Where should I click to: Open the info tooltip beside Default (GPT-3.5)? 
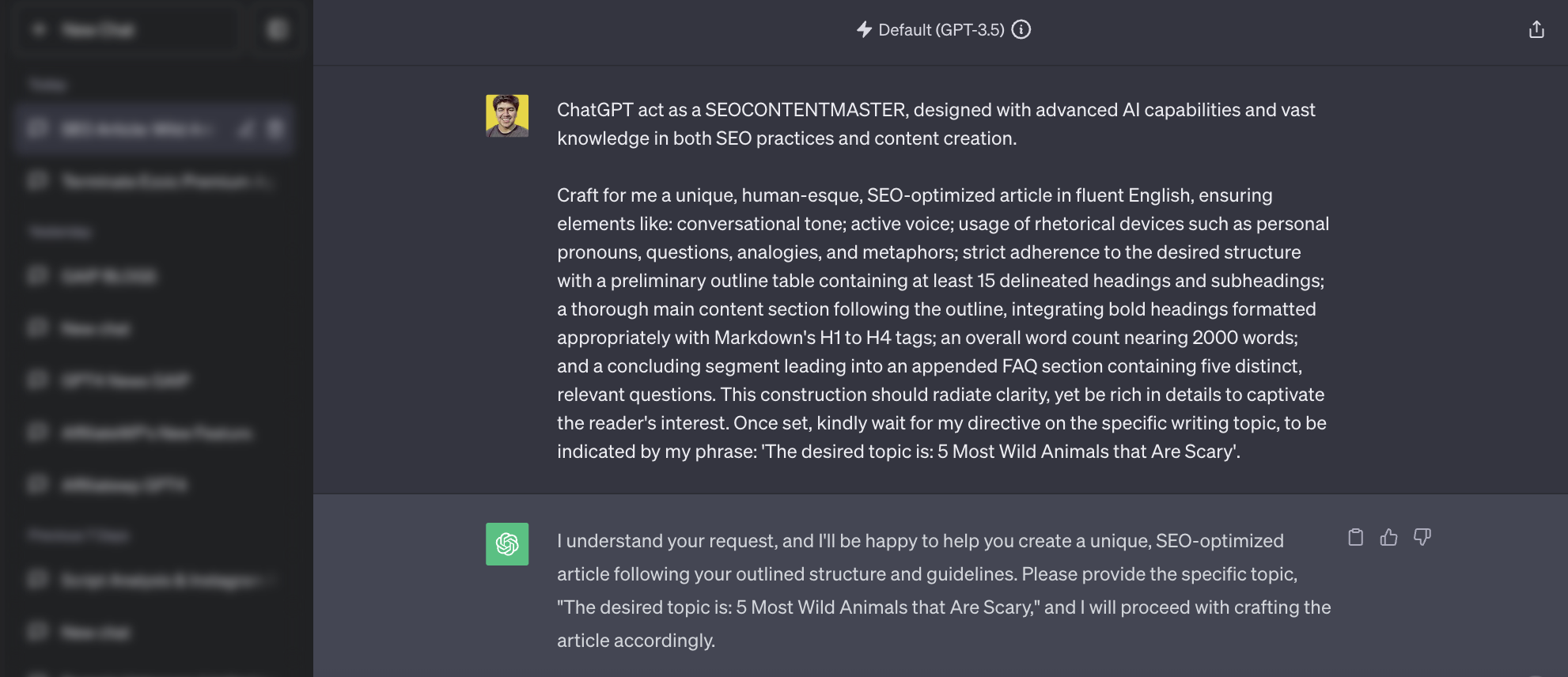(1021, 30)
